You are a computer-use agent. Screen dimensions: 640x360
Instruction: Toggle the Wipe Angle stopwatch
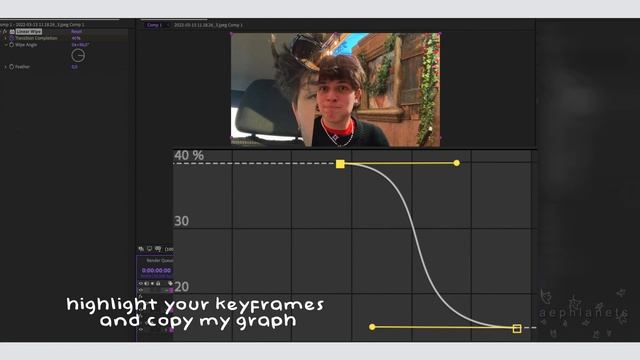[11, 45]
